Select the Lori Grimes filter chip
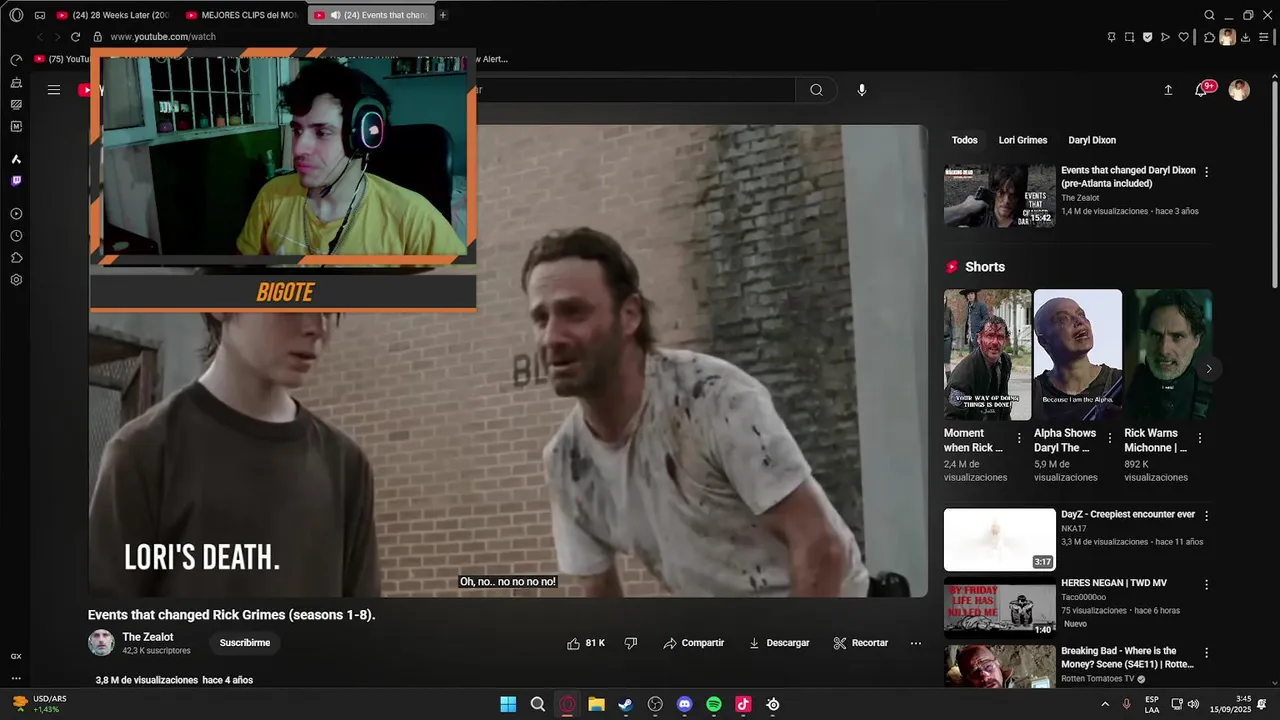This screenshot has height=720, width=1280. point(1023,140)
